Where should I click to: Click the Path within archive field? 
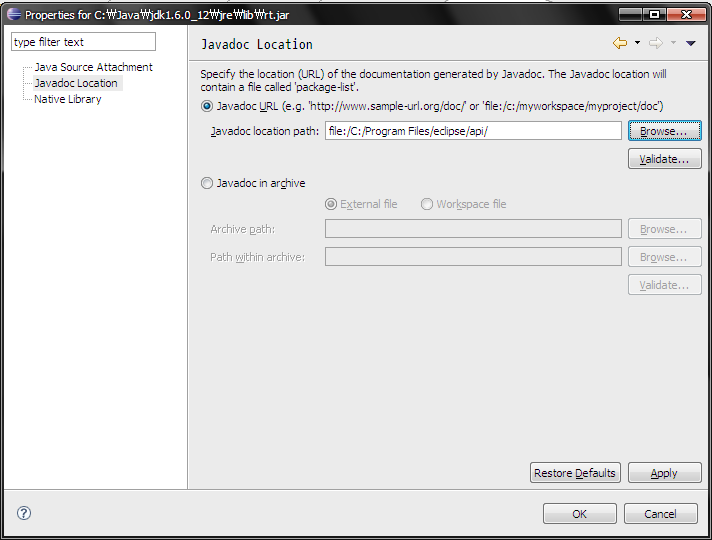[x=473, y=257]
